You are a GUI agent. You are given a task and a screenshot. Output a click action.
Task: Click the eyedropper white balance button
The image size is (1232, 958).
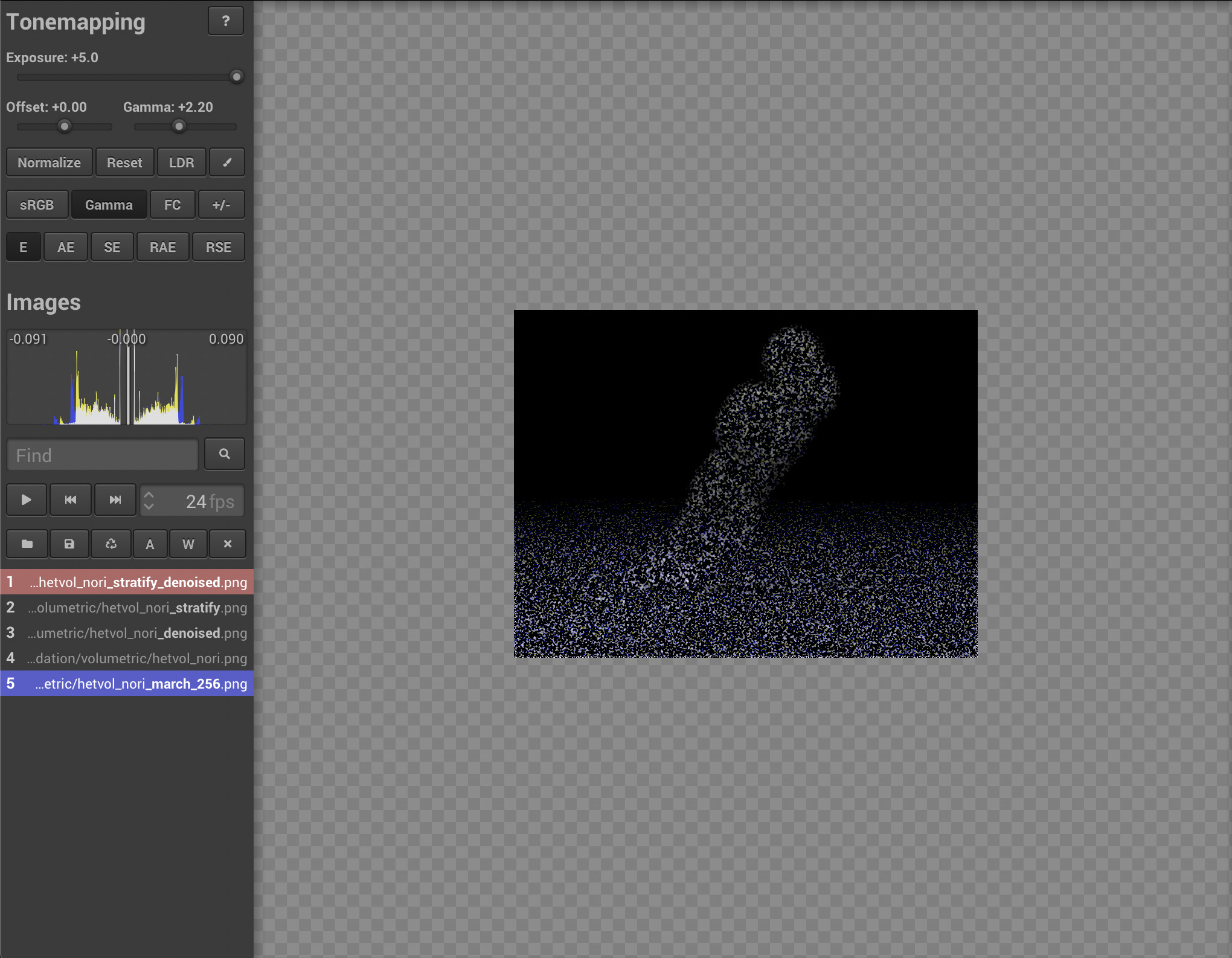[227, 162]
